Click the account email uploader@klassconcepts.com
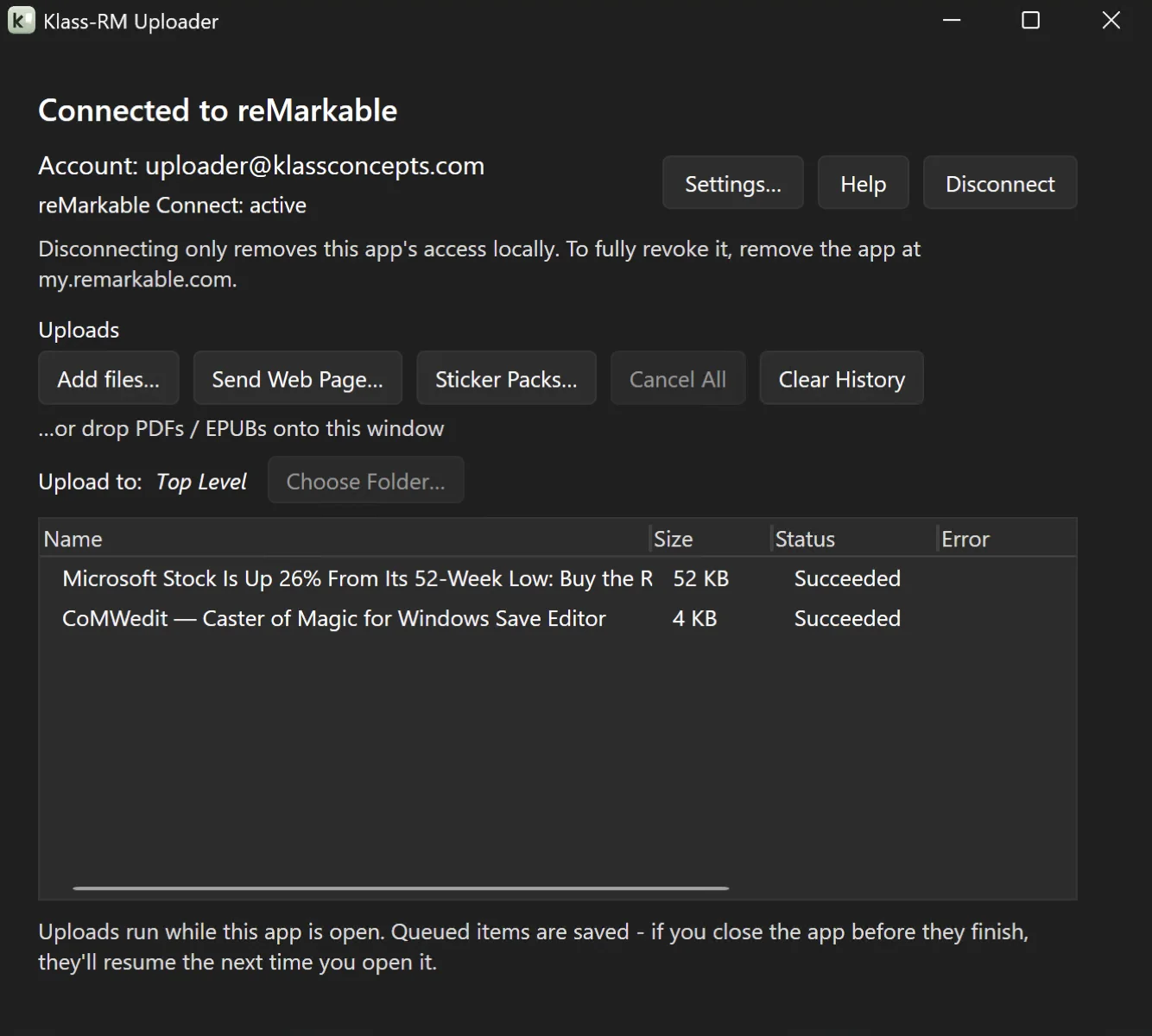Screen dimensions: 1152x1036 (x=314, y=166)
